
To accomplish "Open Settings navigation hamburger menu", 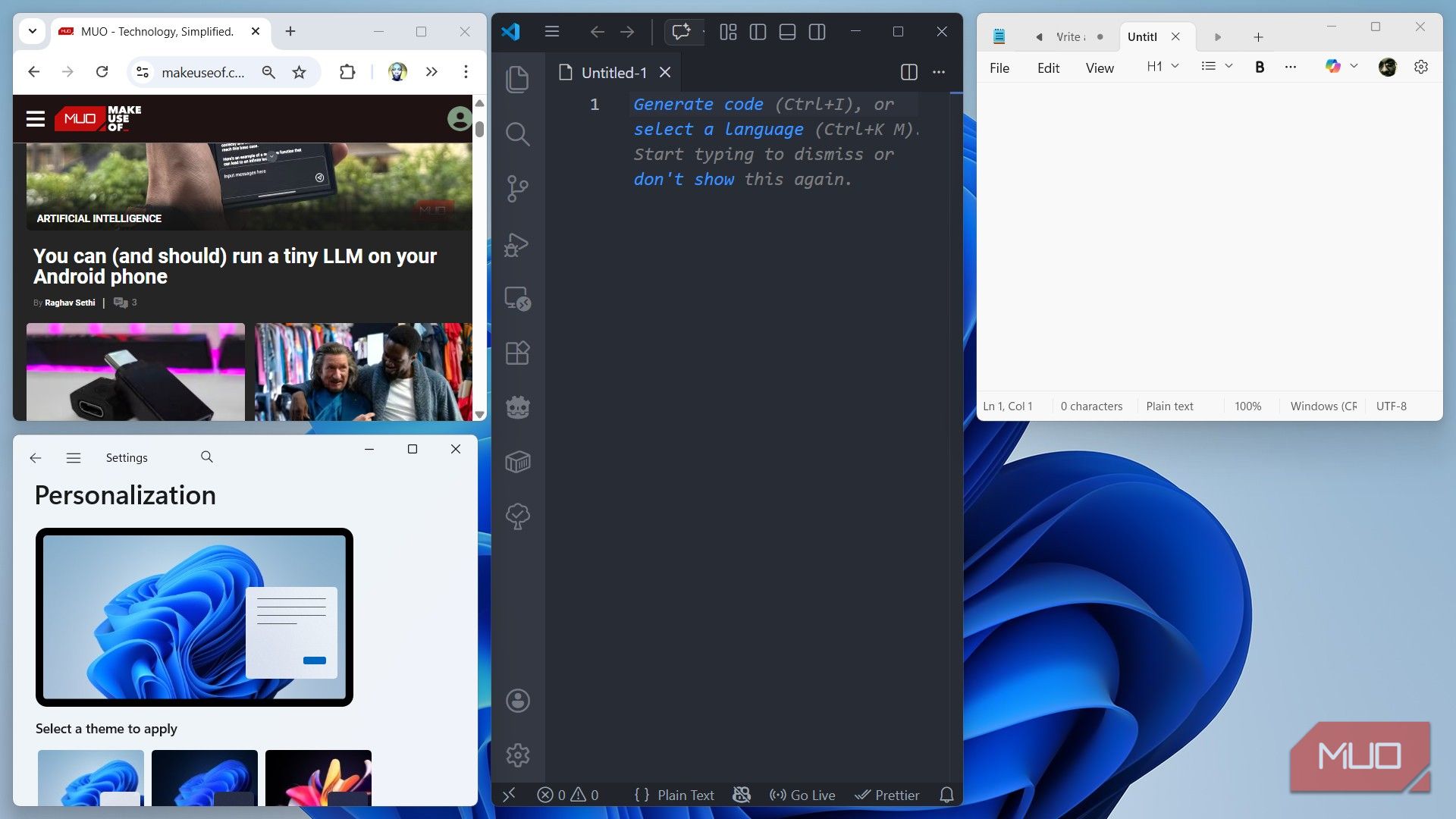I will point(74,458).
